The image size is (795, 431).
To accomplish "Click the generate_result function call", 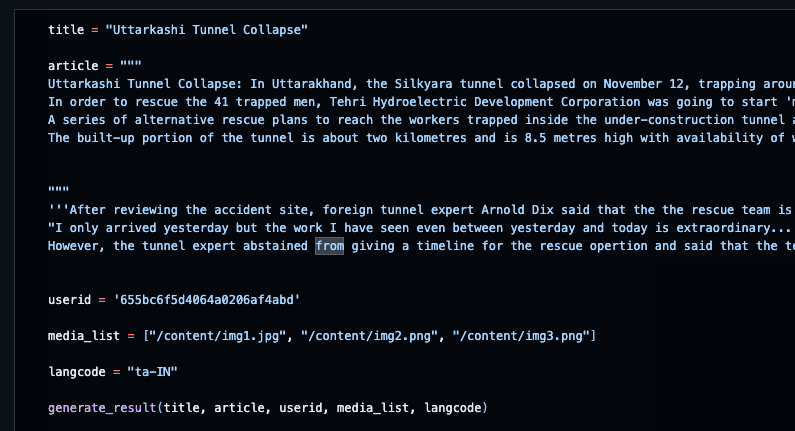I will point(268,408).
